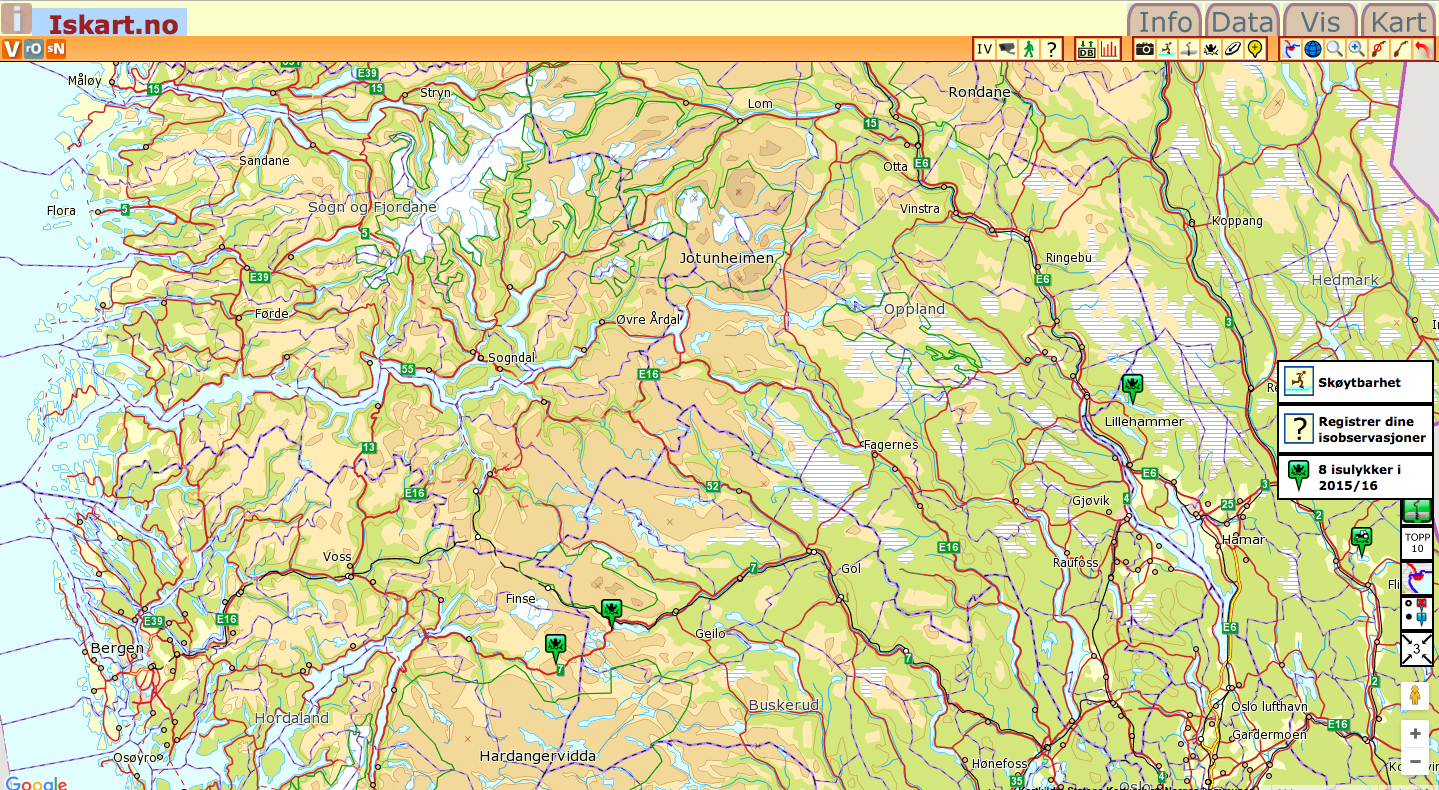Open the globe icon in the toolbar

(1313, 49)
